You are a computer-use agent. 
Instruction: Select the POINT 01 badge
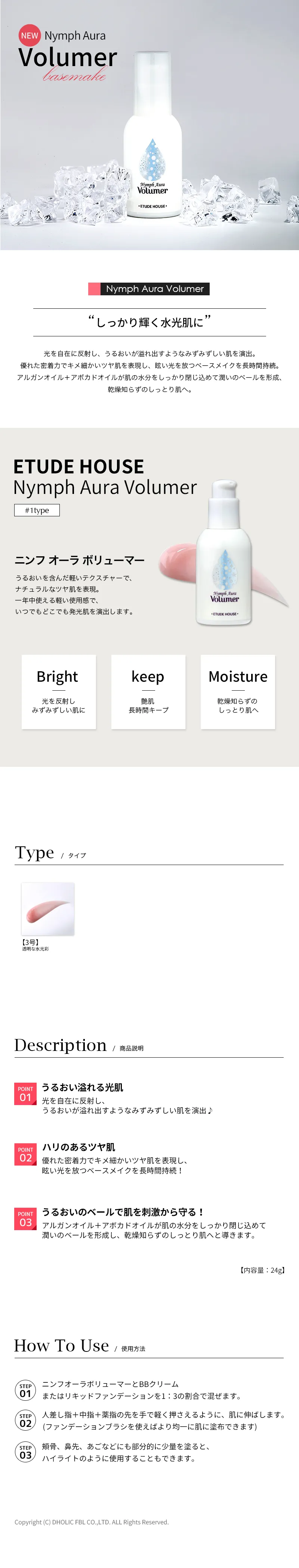click(x=25, y=1094)
